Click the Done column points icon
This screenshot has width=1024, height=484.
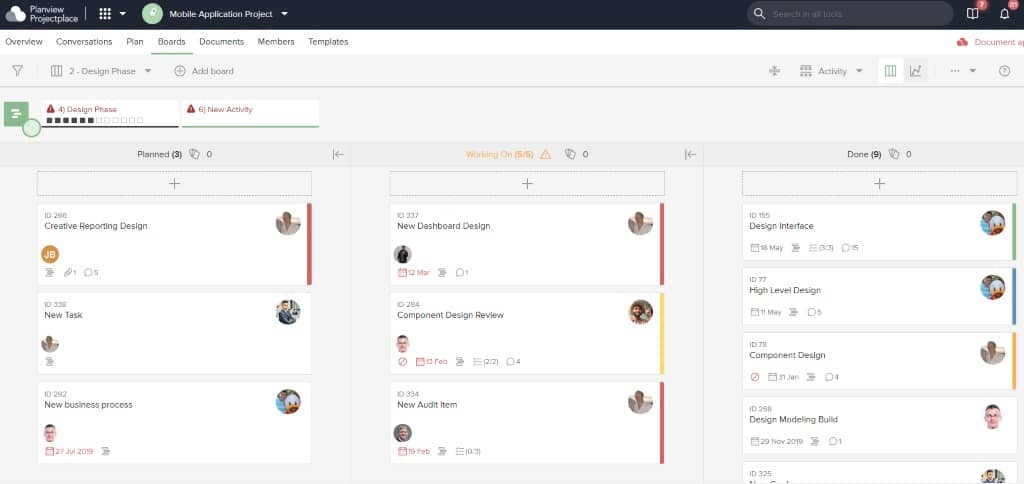894,154
